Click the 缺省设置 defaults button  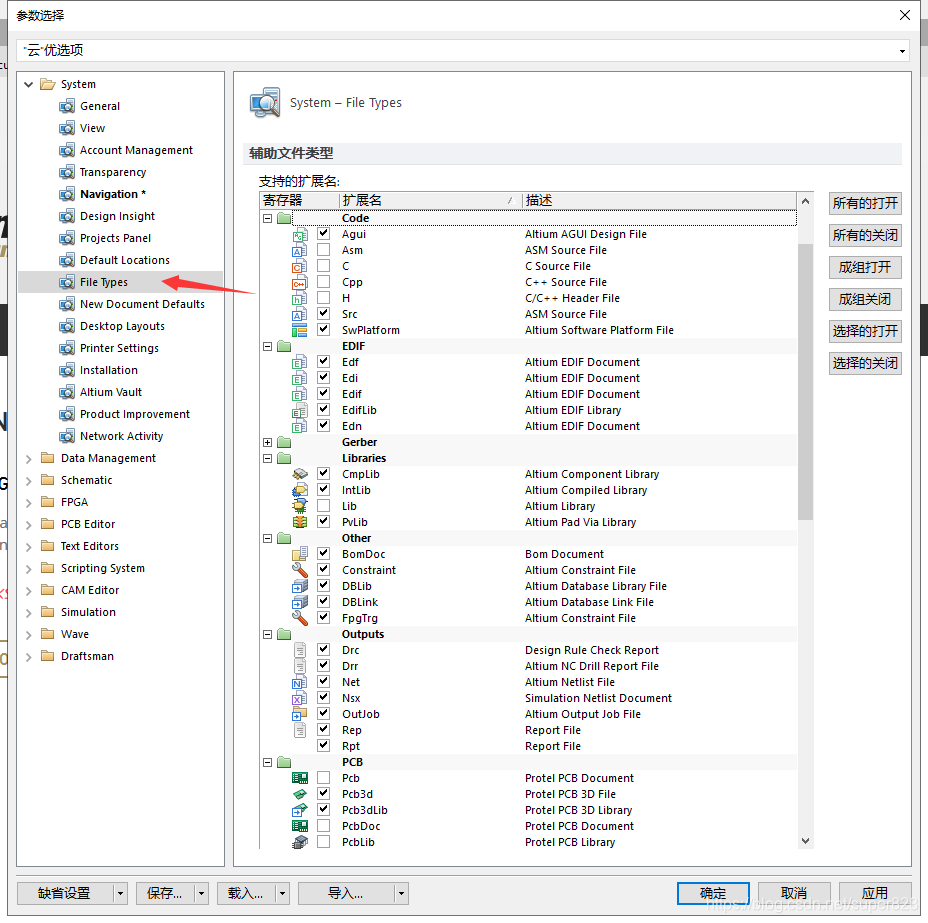point(65,893)
